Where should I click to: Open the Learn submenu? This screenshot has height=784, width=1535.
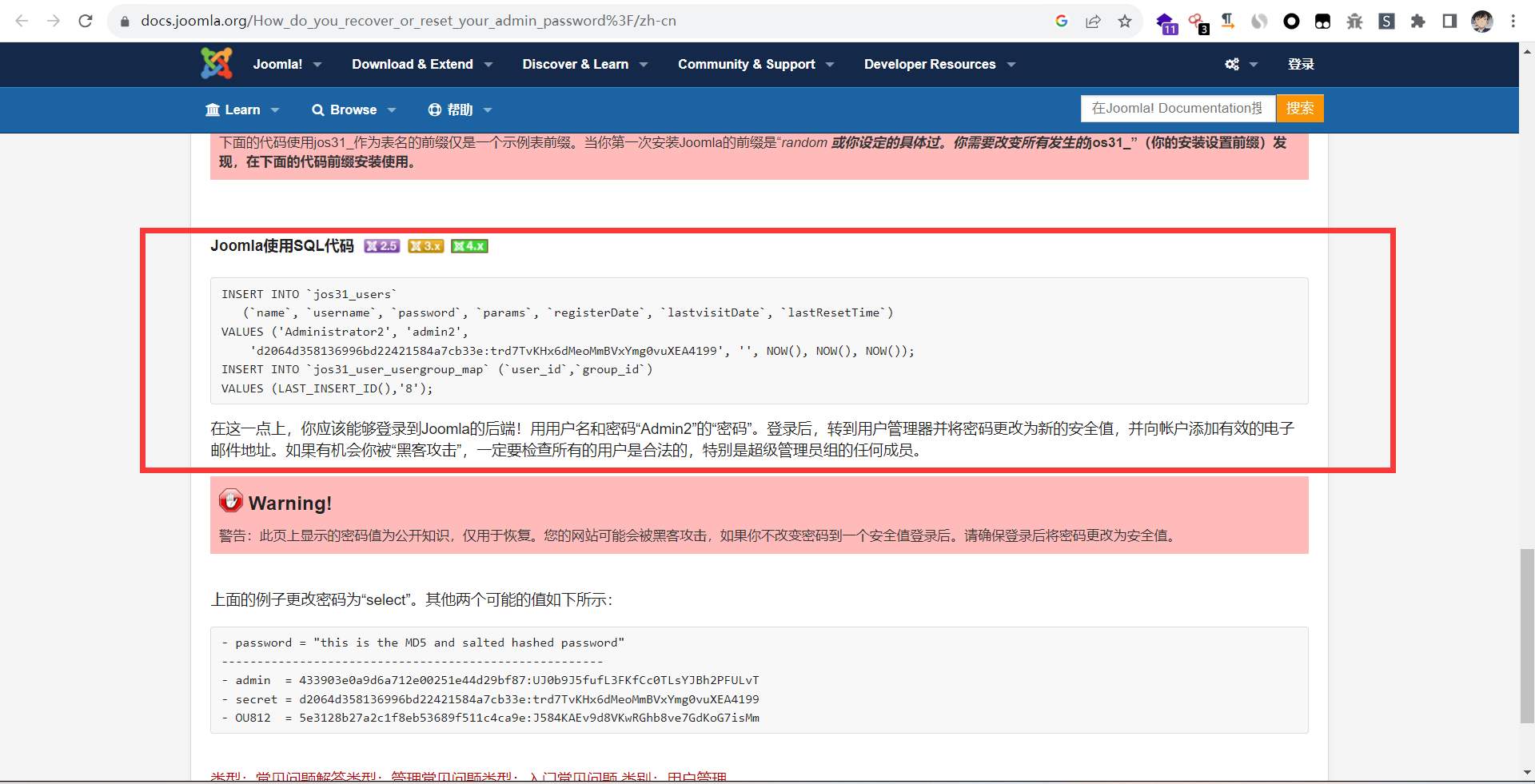point(241,109)
